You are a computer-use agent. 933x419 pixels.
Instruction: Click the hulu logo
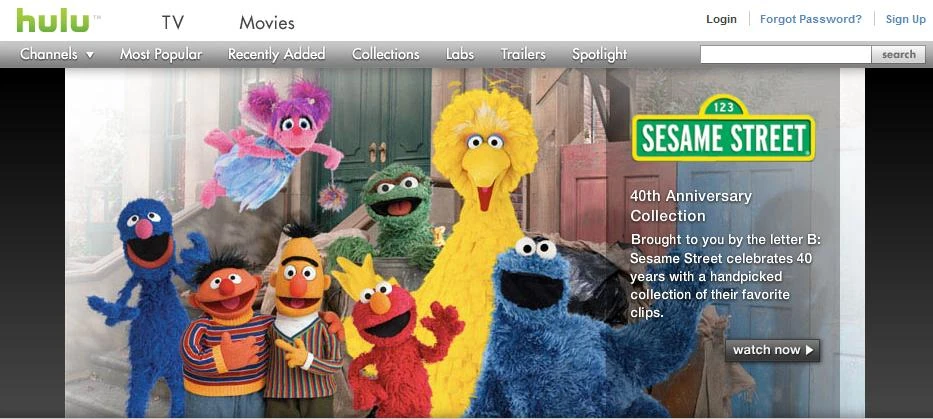click(54, 20)
